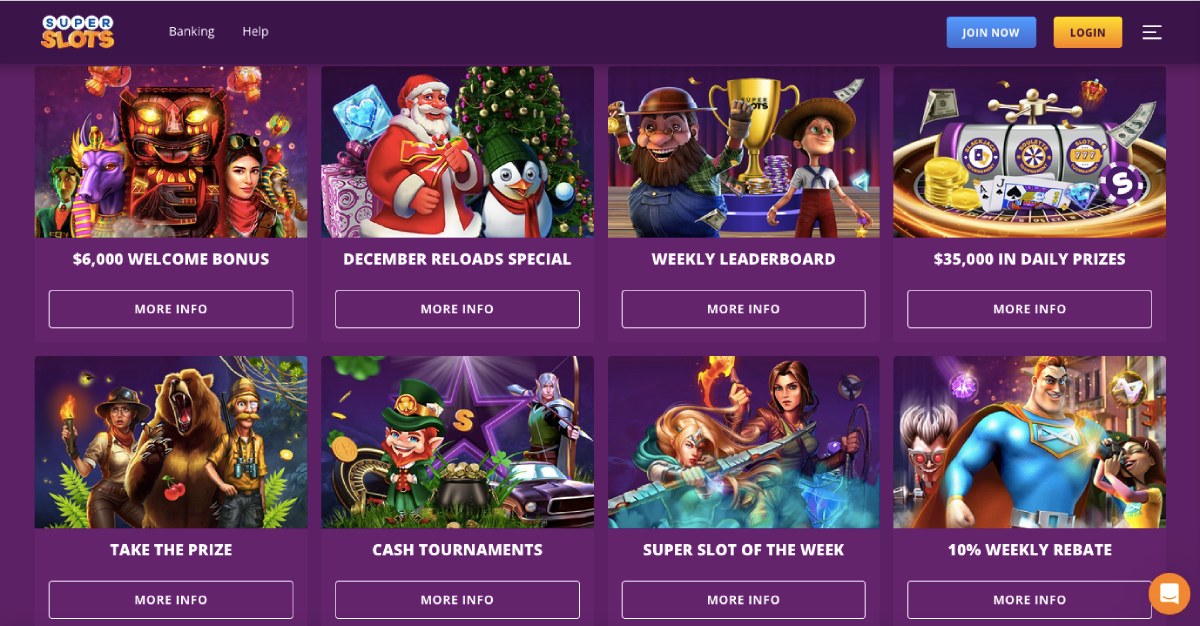Open the Banking menu item
The image size is (1200, 626).
pyautogui.click(x=191, y=31)
